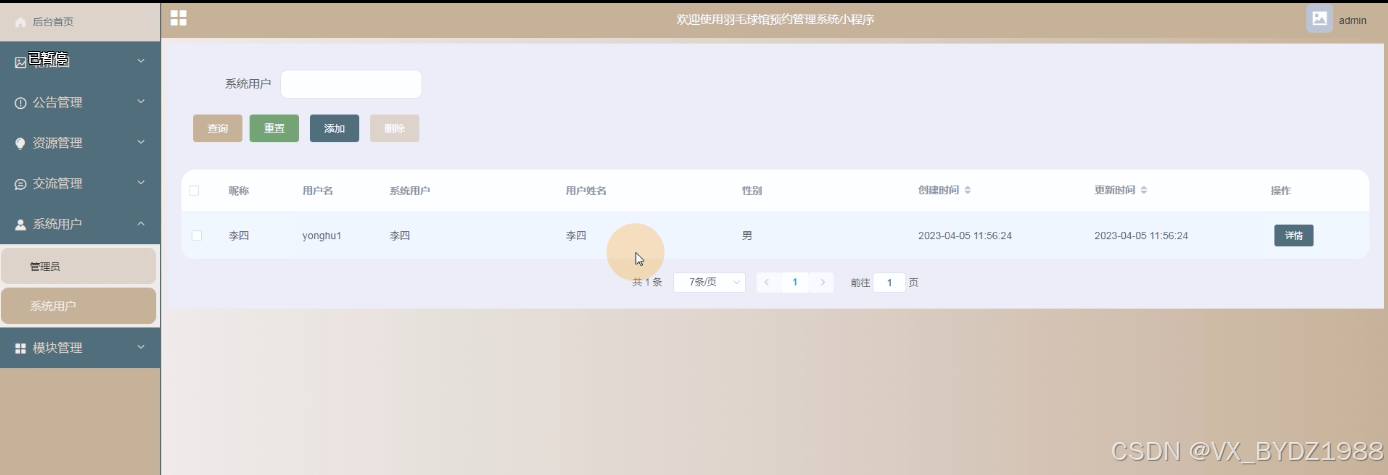Viewport: 1388px width, 475px height.
Task: Click the 模块管理 grid icon
Action: (20, 348)
